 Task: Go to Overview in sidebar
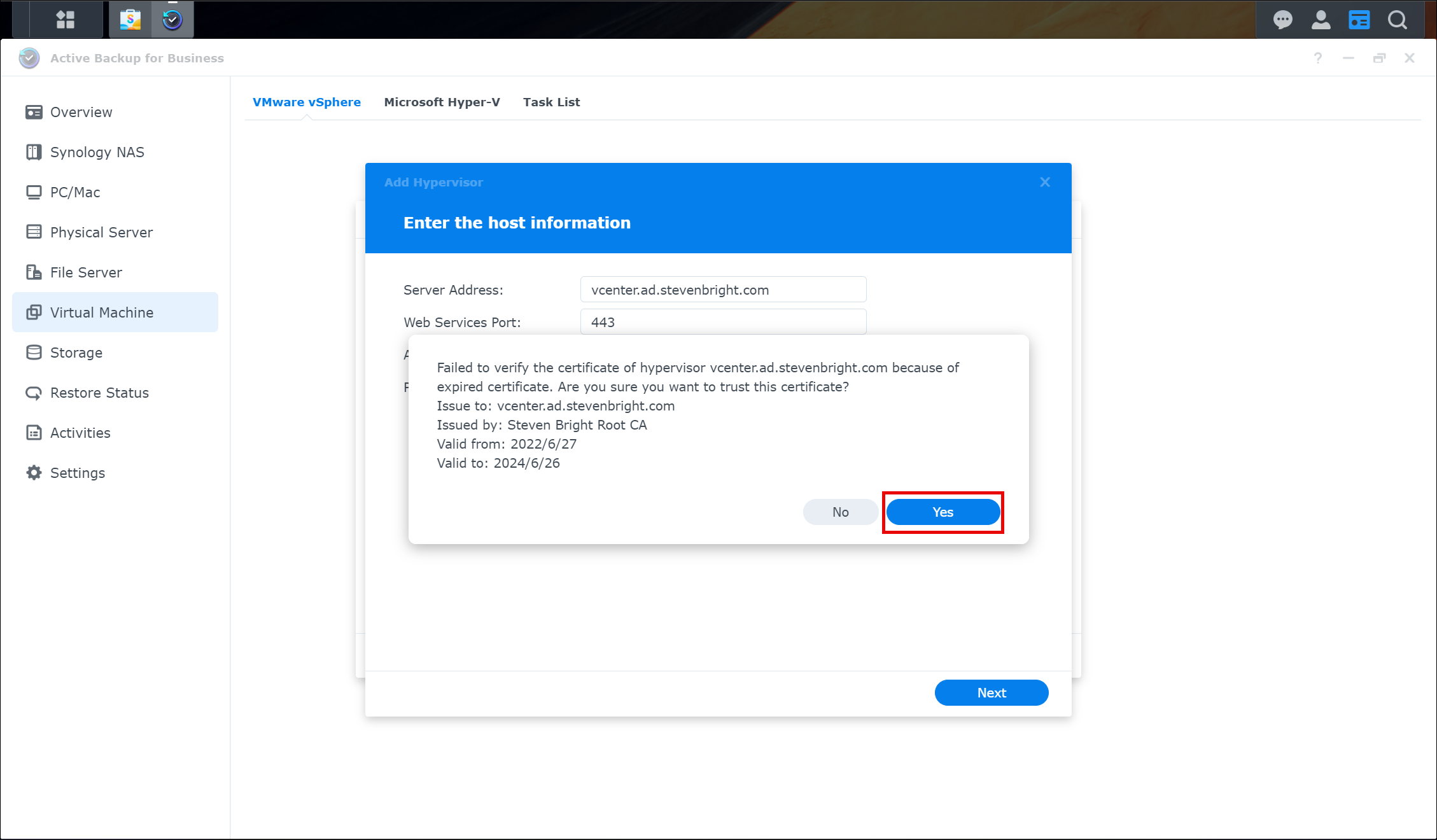[x=81, y=112]
